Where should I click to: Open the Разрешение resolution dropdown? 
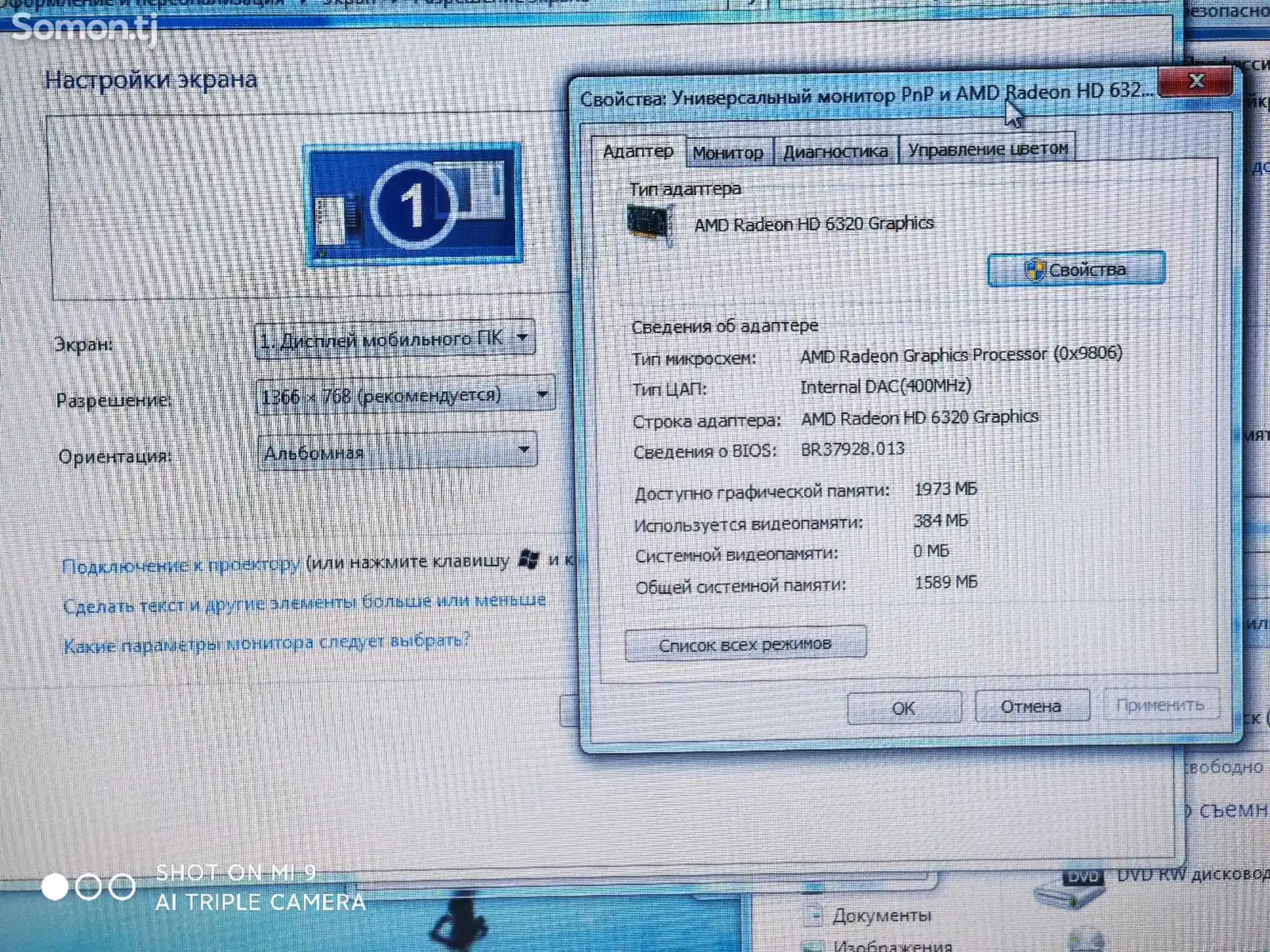coord(404,395)
